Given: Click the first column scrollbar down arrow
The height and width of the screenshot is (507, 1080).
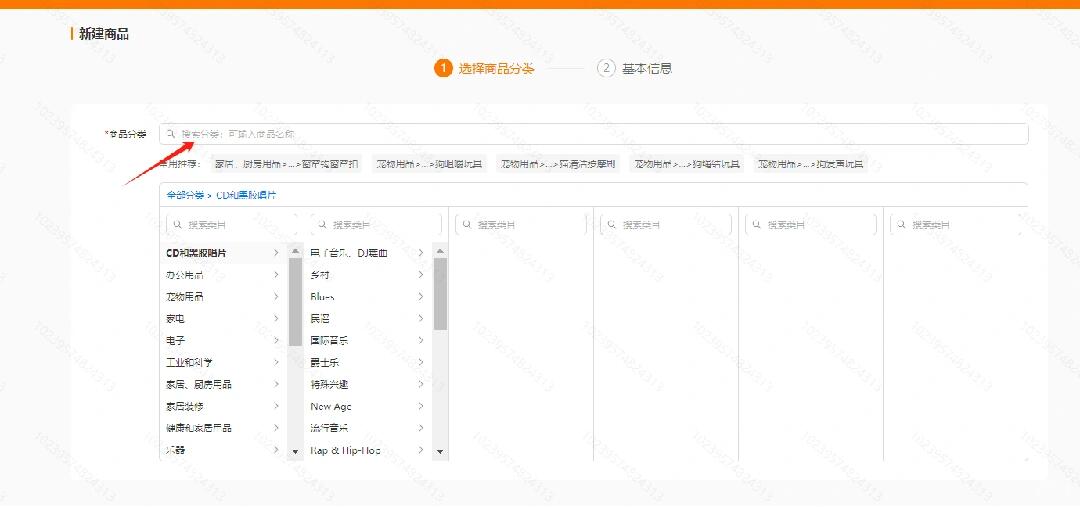Looking at the screenshot, I should [x=295, y=452].
